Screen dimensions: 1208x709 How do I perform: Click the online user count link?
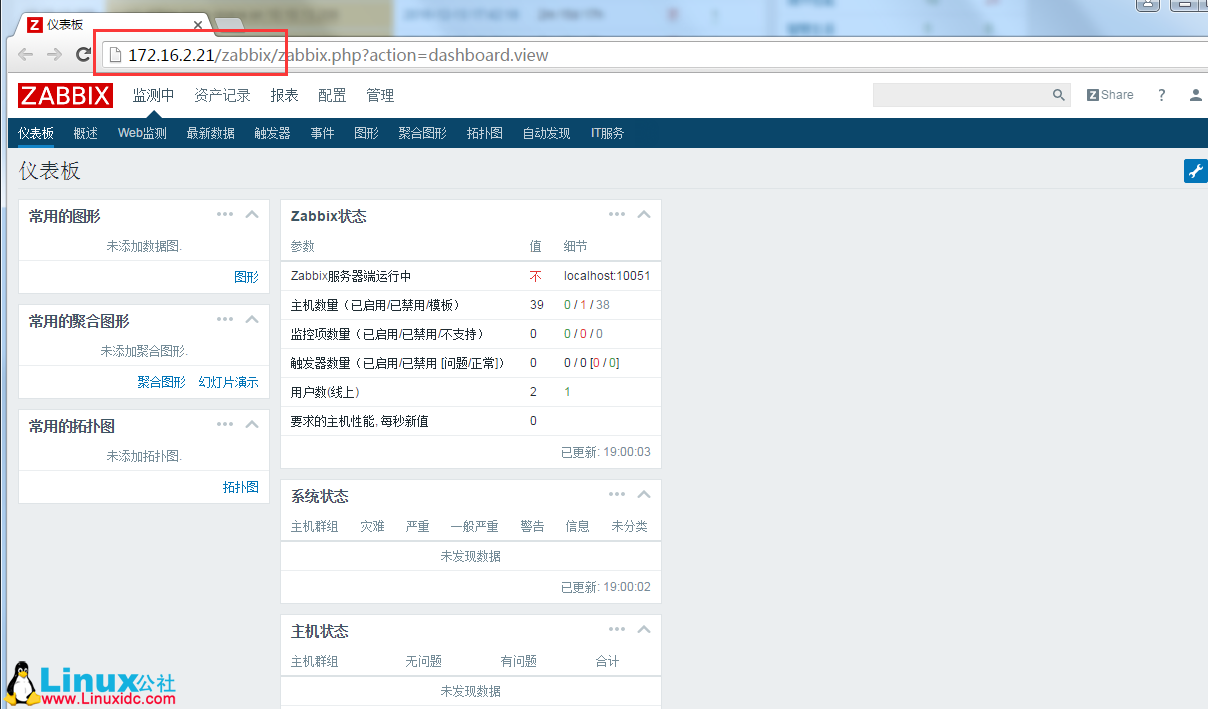click(567, 391)
